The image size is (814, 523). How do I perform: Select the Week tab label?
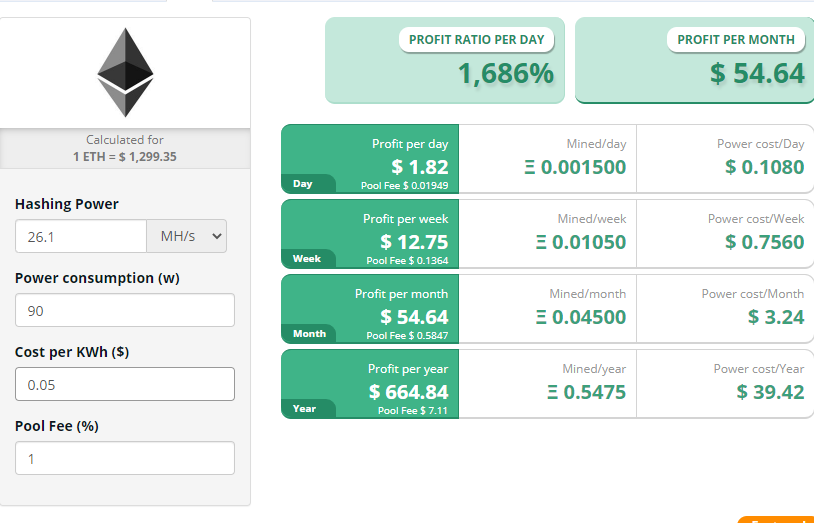click(x=307, y=259)
